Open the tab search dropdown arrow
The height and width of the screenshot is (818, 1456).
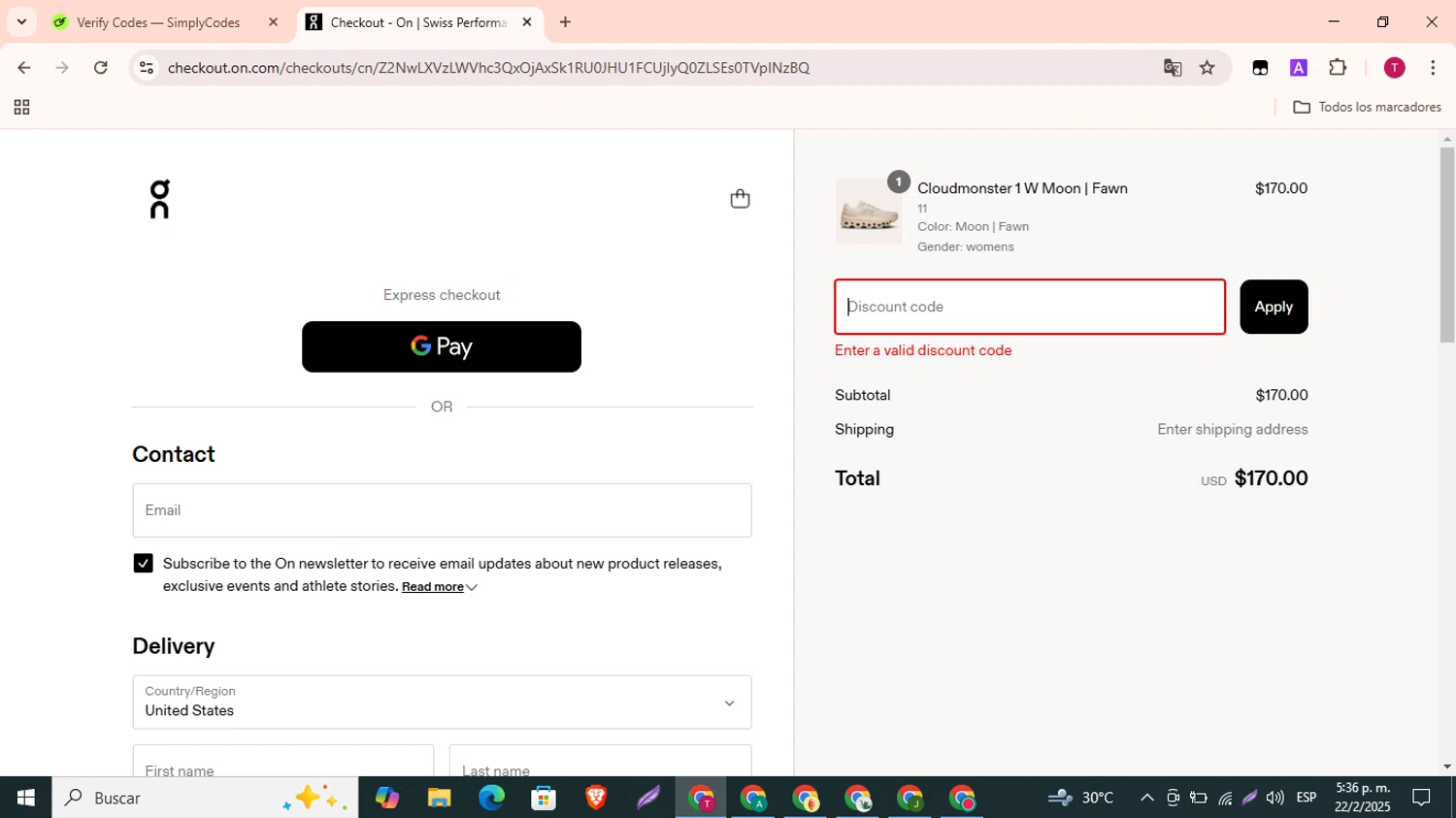coord(21,22)
